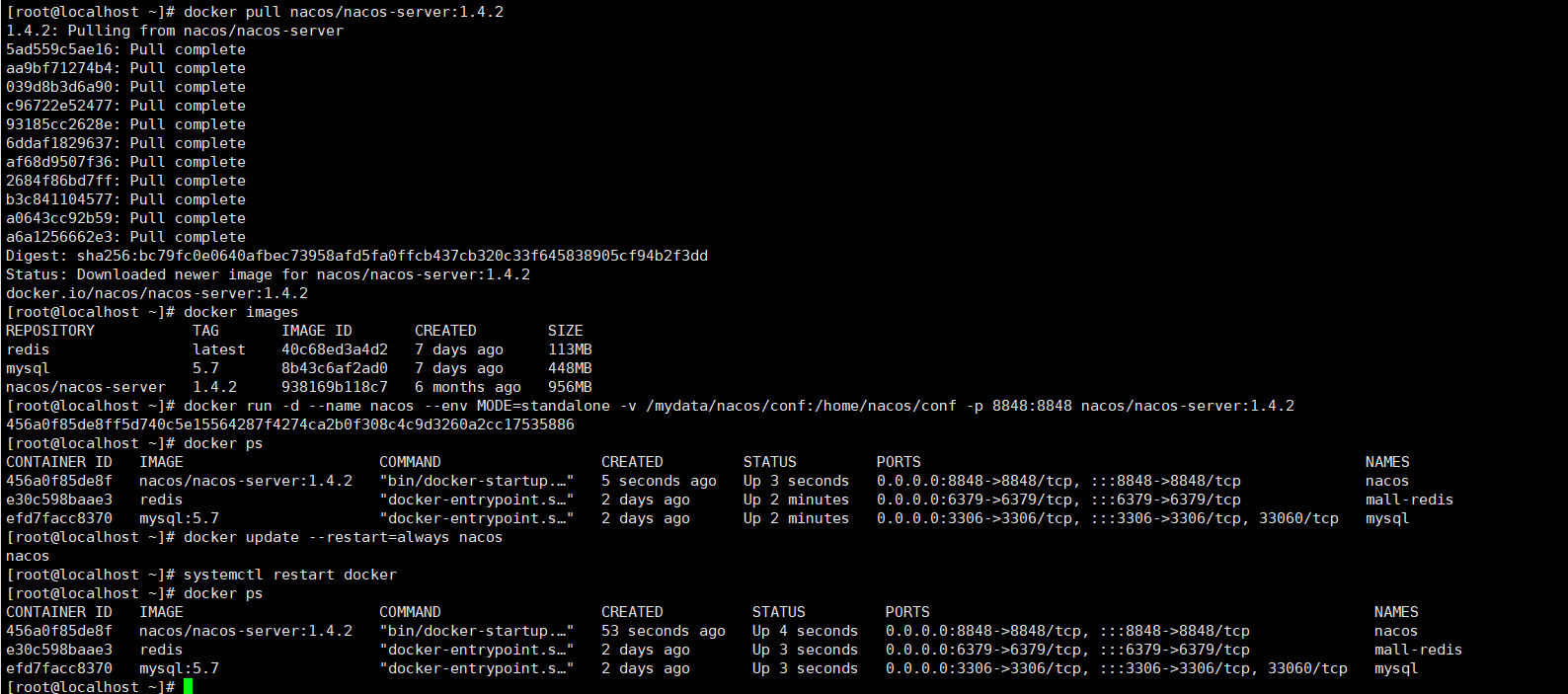Screen dimensions: 1568x694
Task: Click the 'docker.io/nacos/nacos-server:1.4.2' line
Action: click(x=157, y=293)
